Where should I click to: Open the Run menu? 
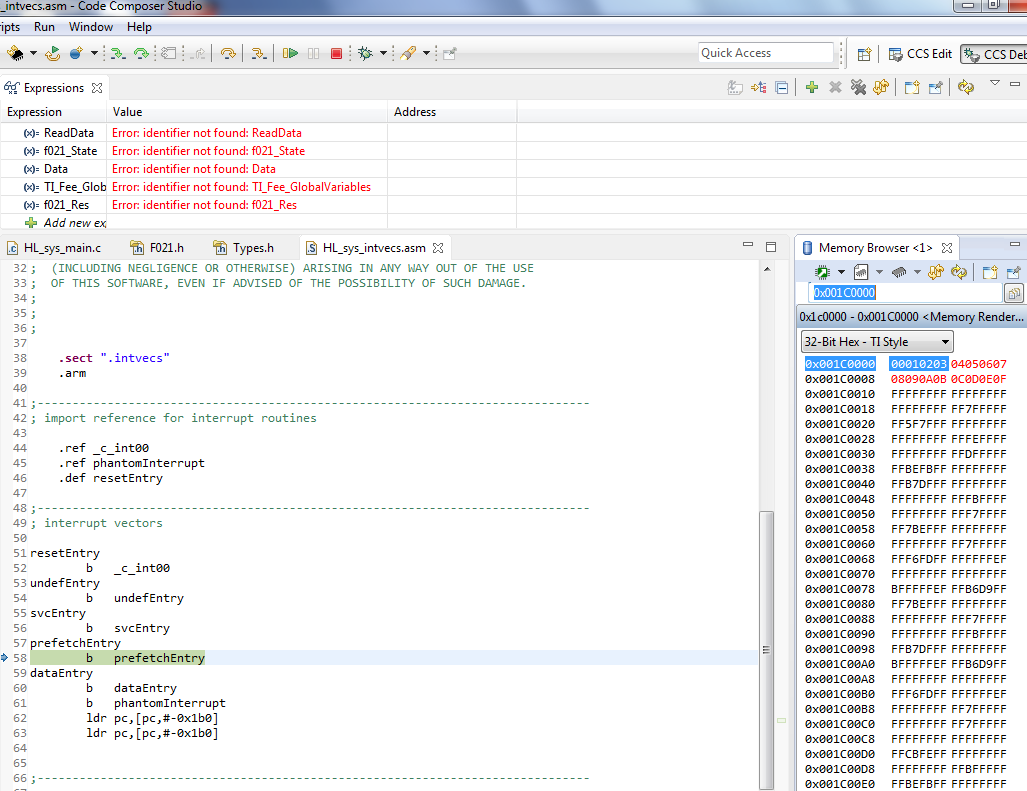[x=45, y=27]
